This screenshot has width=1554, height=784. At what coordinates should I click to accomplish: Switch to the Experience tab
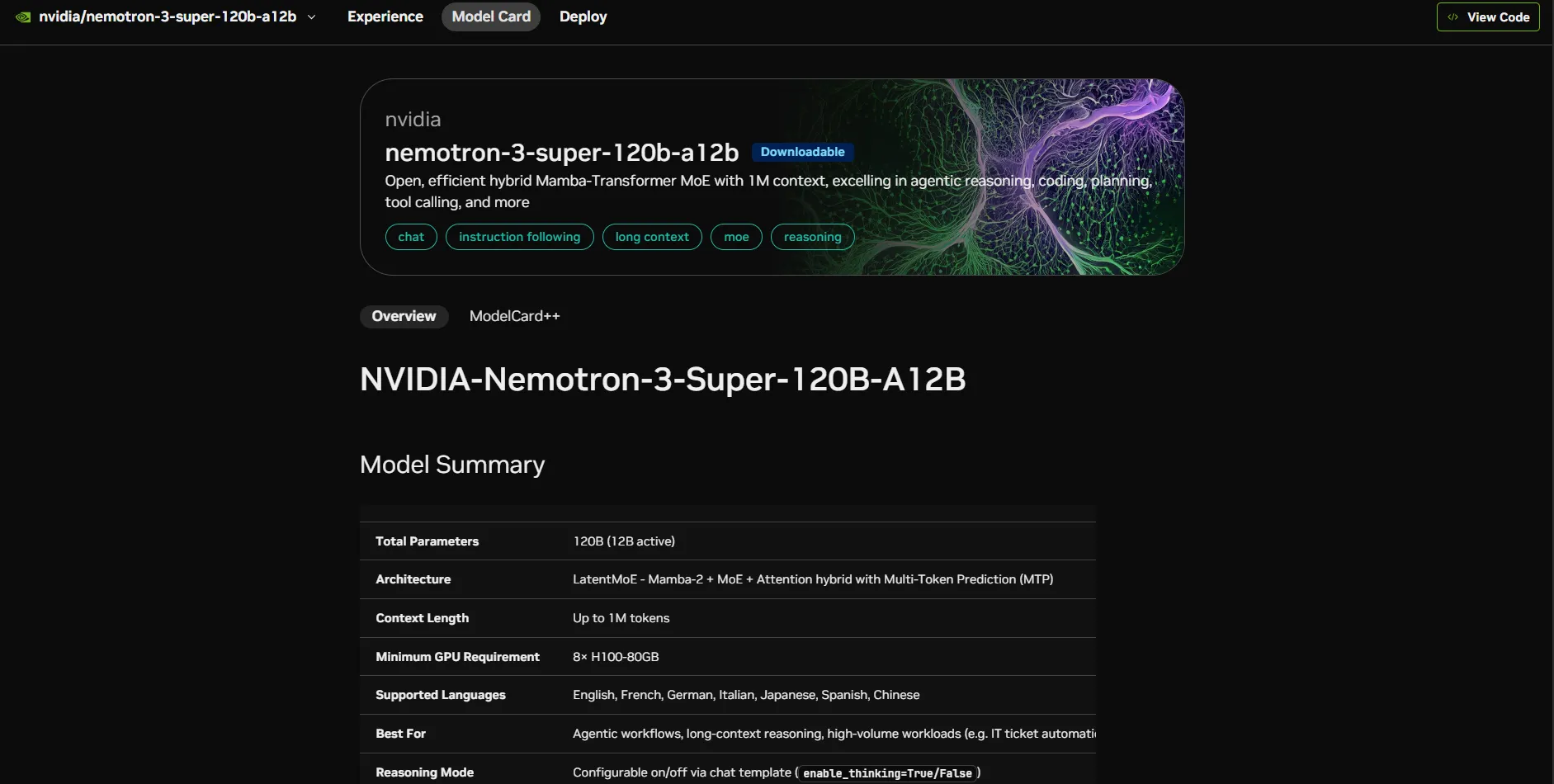coord(385,17)
